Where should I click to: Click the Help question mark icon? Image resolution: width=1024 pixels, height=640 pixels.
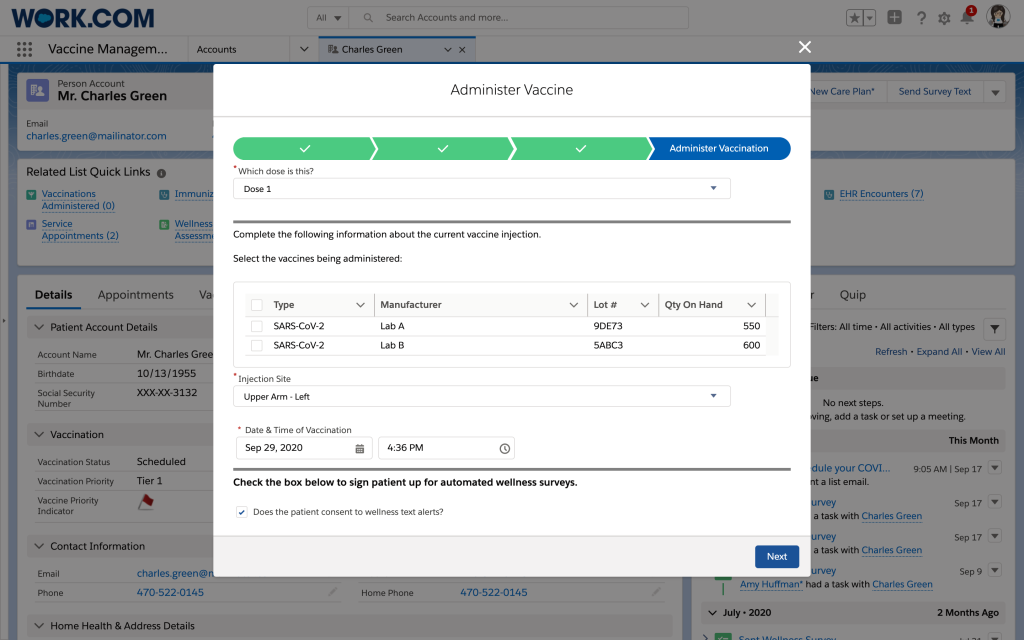coord(920,18)
